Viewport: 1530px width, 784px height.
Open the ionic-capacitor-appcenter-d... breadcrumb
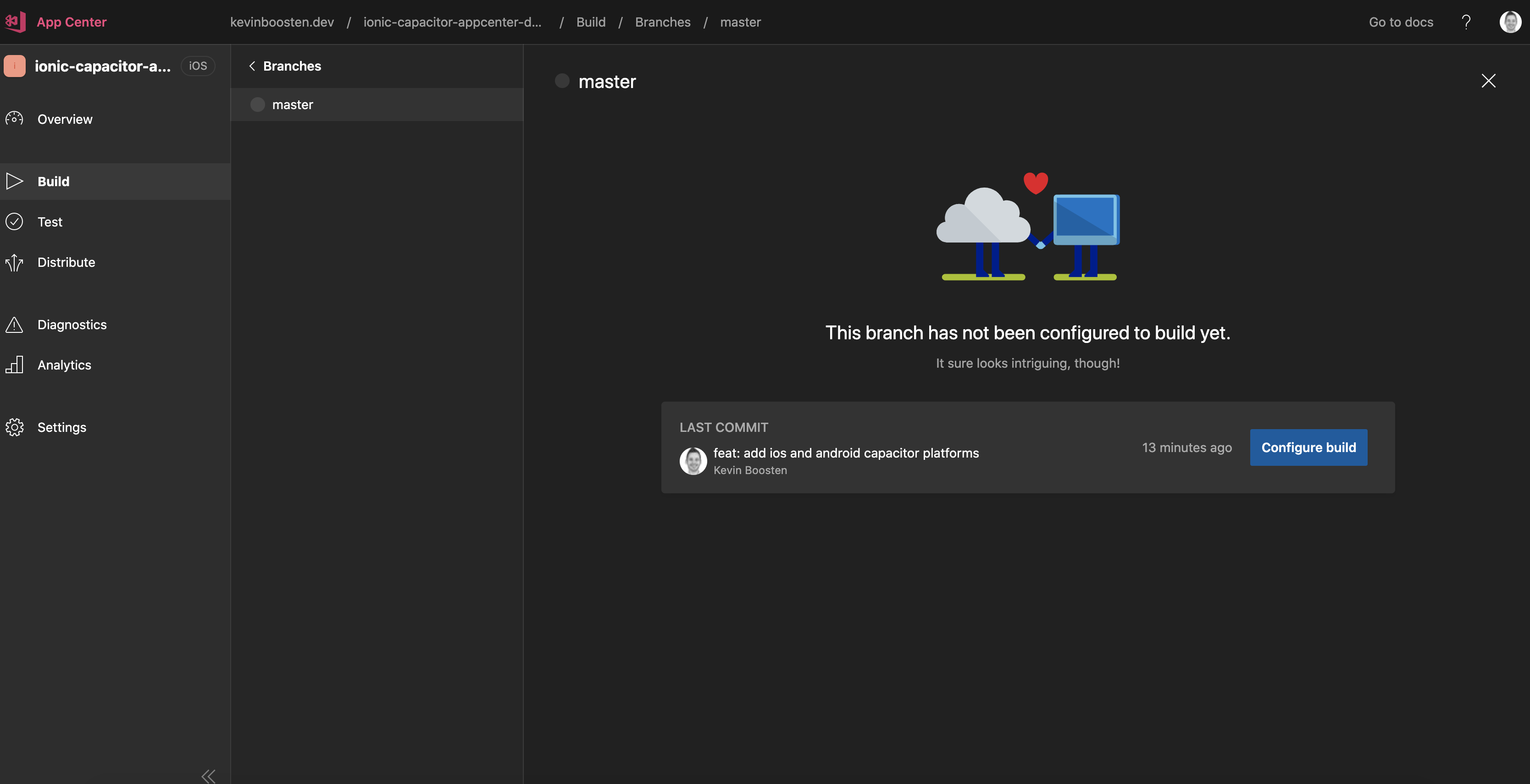[453, 22]
